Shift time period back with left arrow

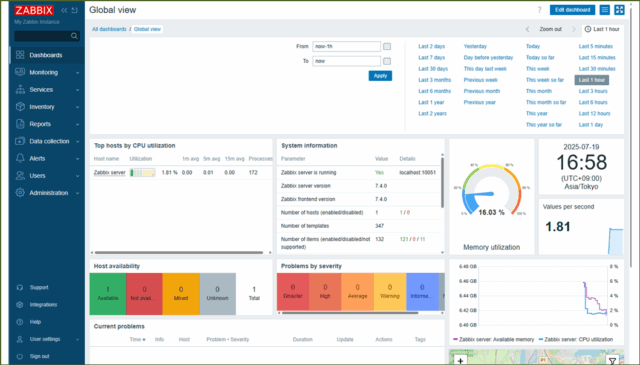coord(527,29)
